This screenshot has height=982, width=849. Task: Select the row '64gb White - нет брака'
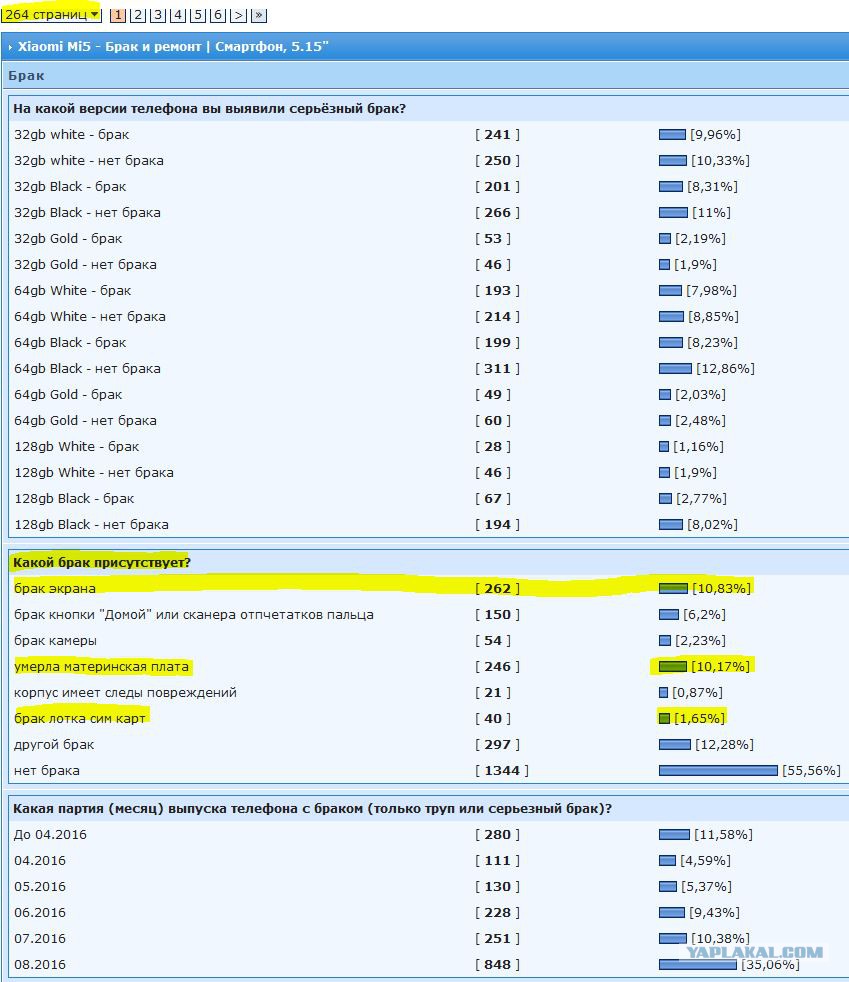428,316
